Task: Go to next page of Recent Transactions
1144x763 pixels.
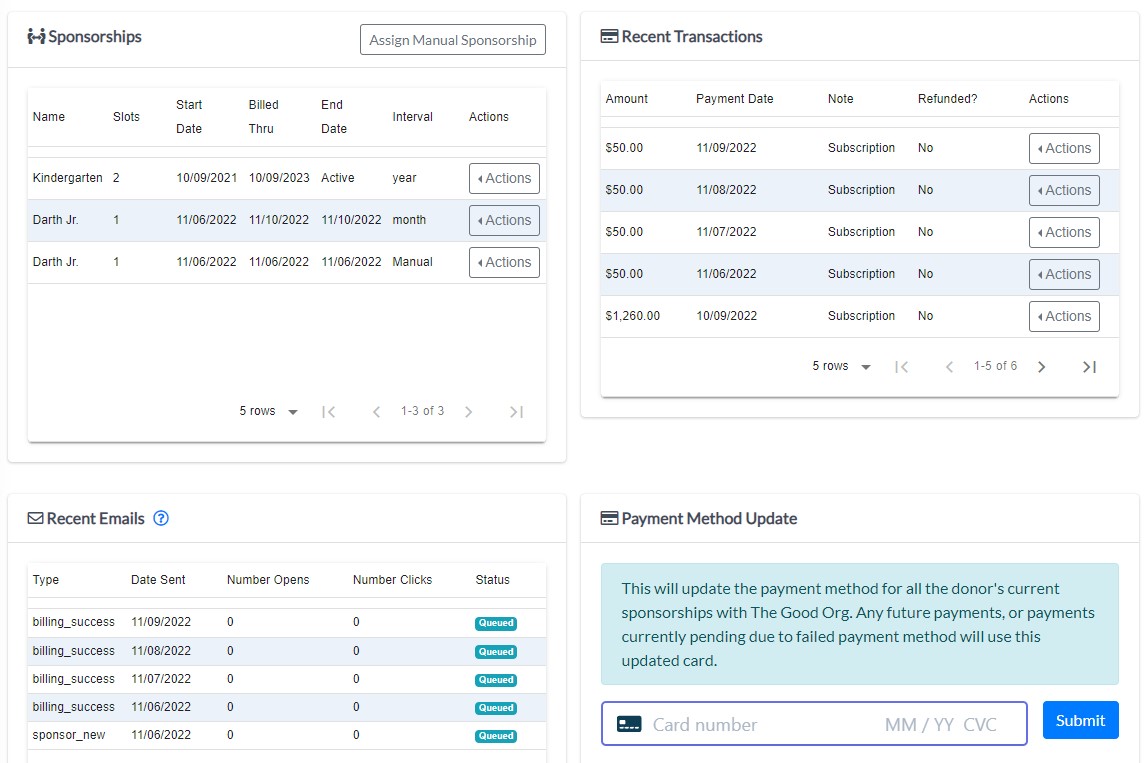Action: pyautogui.click(x=1041, y=367)
